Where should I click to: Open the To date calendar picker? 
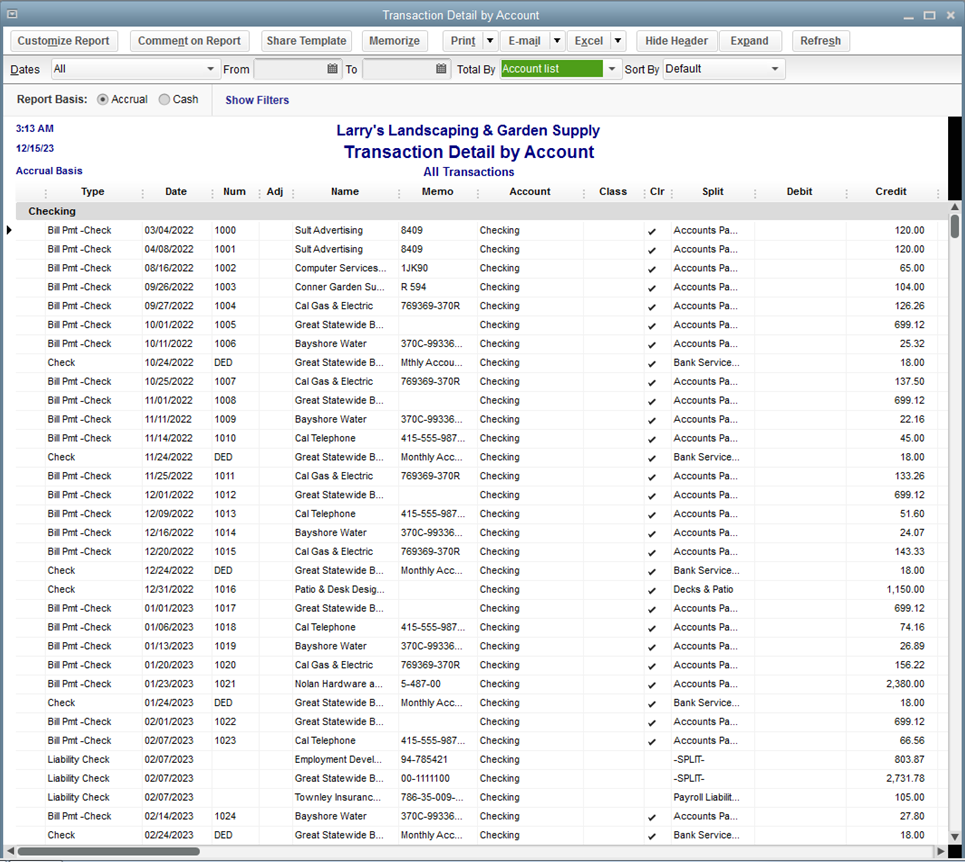(441, 68)
